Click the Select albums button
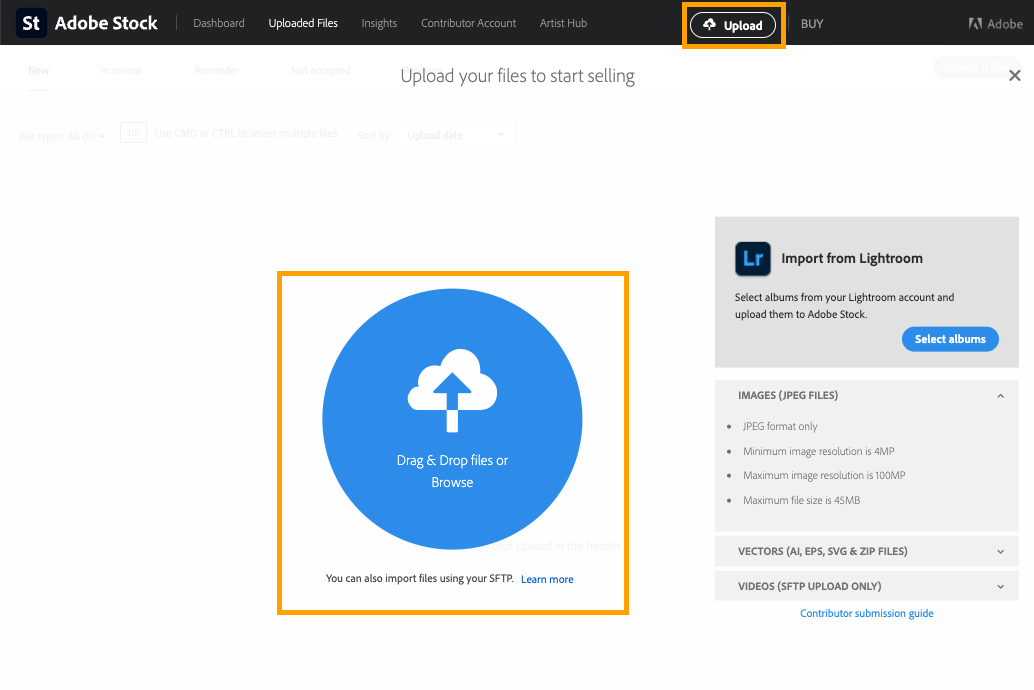Viewport: 1034px width, 690px height. pyautogui.click(x=949, y=339)
